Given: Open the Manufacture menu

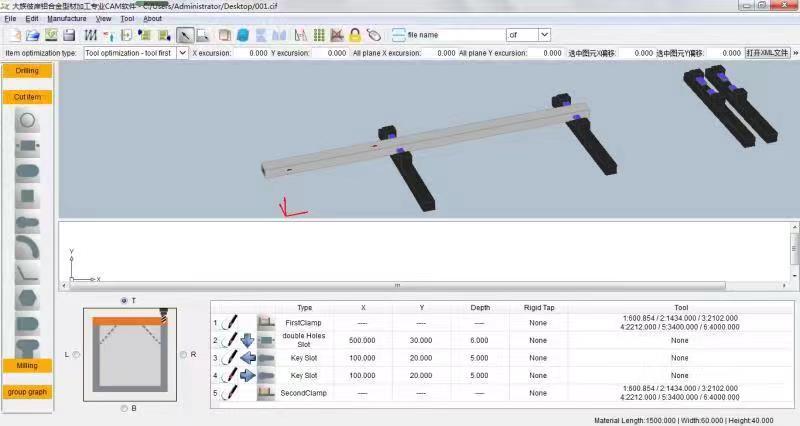Looking at the screenshot, I should pyautogui.click(x=67, y=18).
